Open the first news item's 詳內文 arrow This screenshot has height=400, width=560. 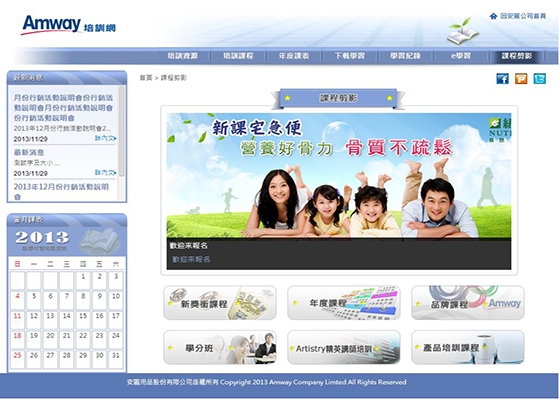106,138
